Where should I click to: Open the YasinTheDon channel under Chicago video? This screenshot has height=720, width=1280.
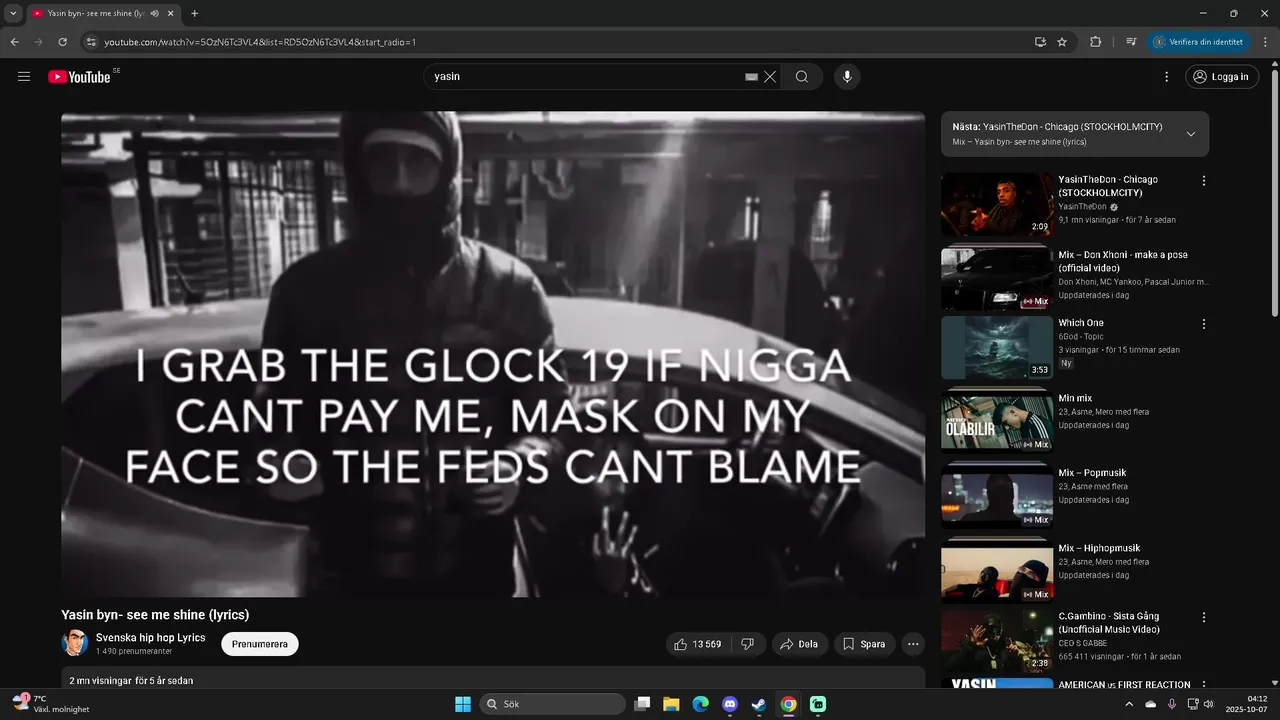(x=1082, y=206)
